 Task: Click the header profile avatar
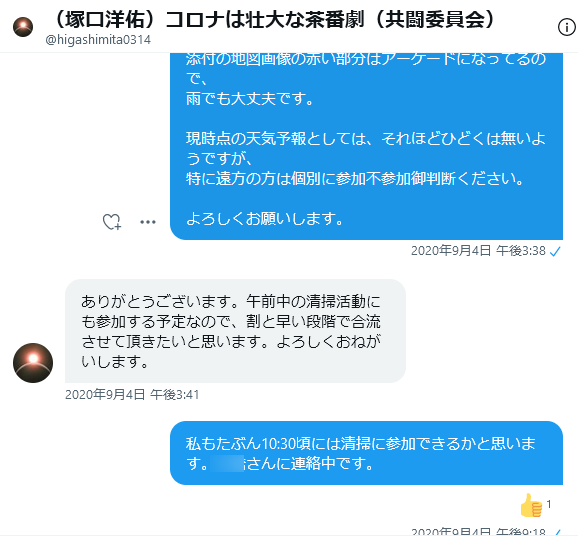tap(23, 27)
